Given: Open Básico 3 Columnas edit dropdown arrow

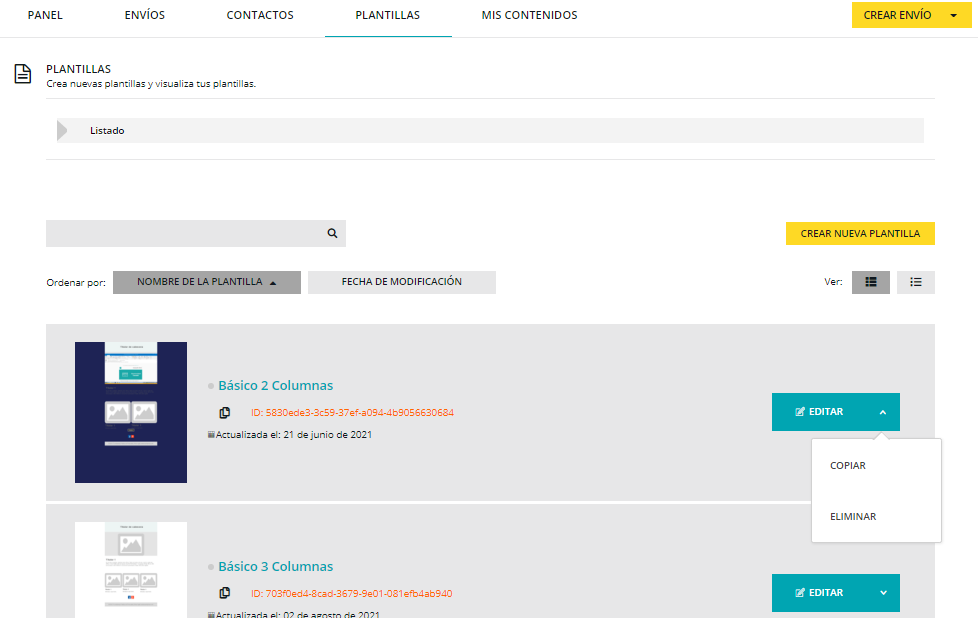Looking at the screenshot, I should pyautogui.click(x=882, y=593).
